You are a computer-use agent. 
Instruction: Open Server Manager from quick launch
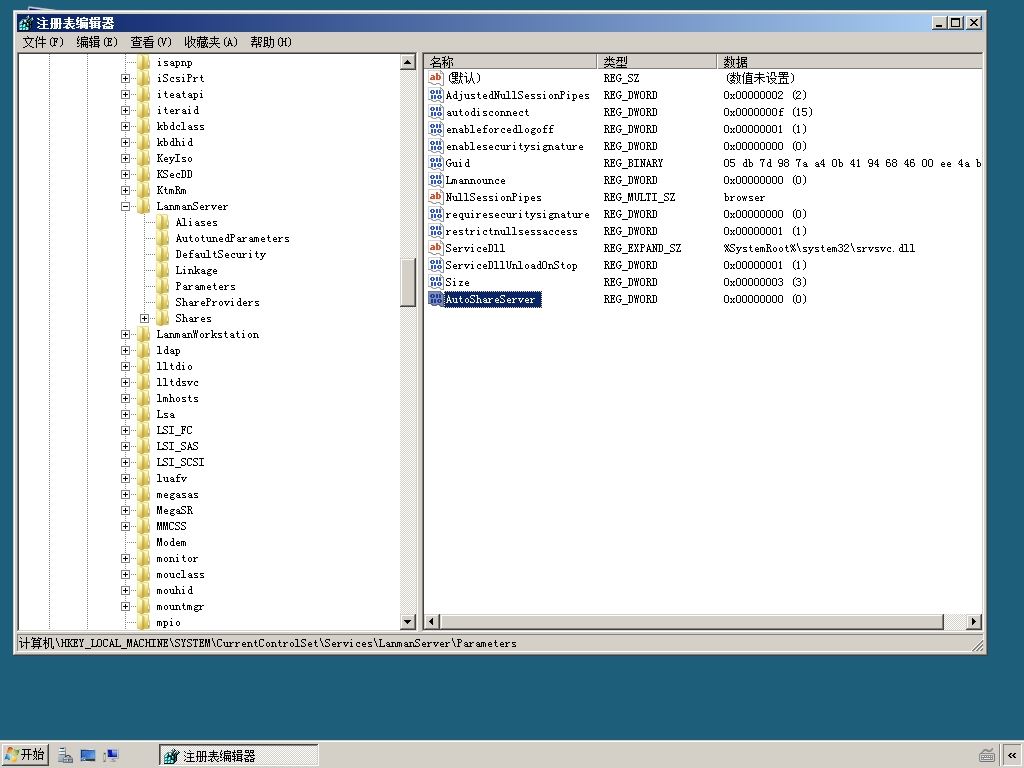(65, 756)
